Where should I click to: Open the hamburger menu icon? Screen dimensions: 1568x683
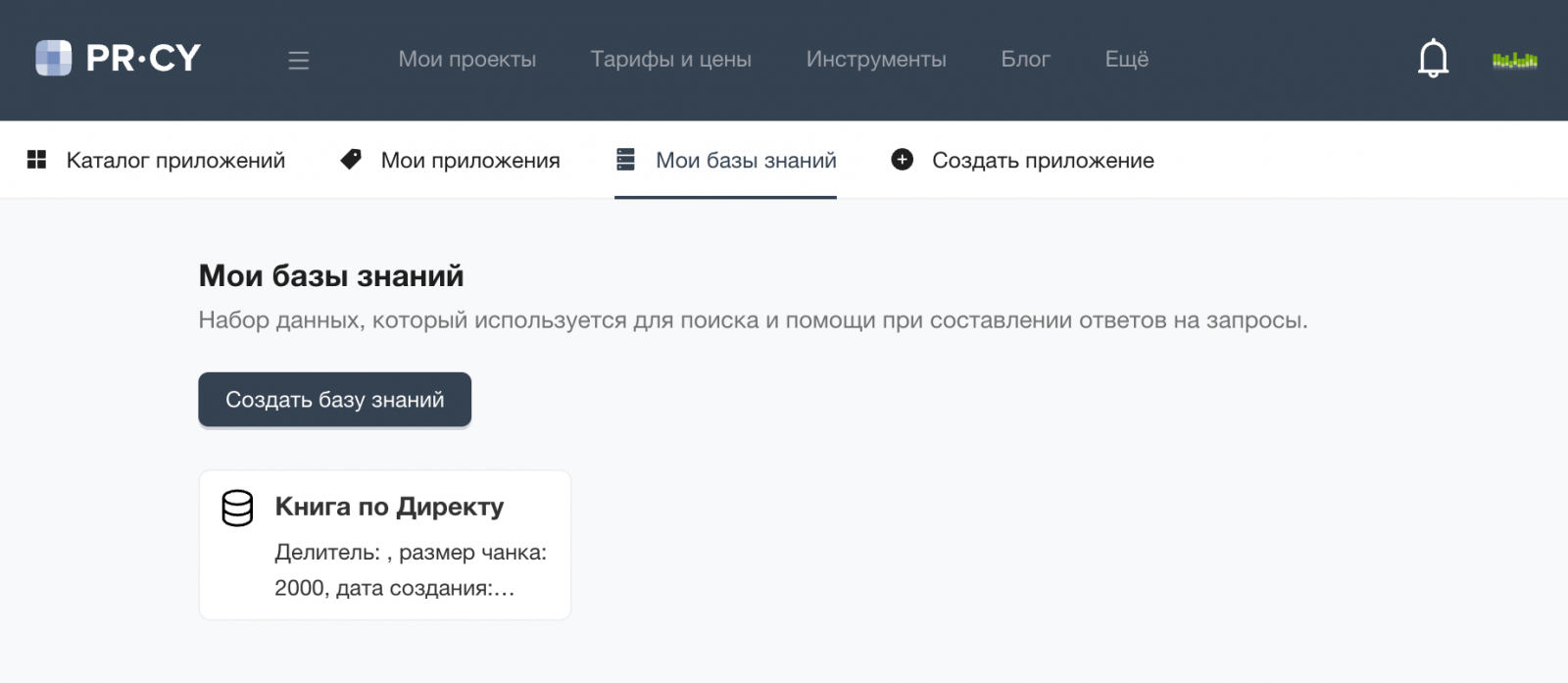(299, 60)
